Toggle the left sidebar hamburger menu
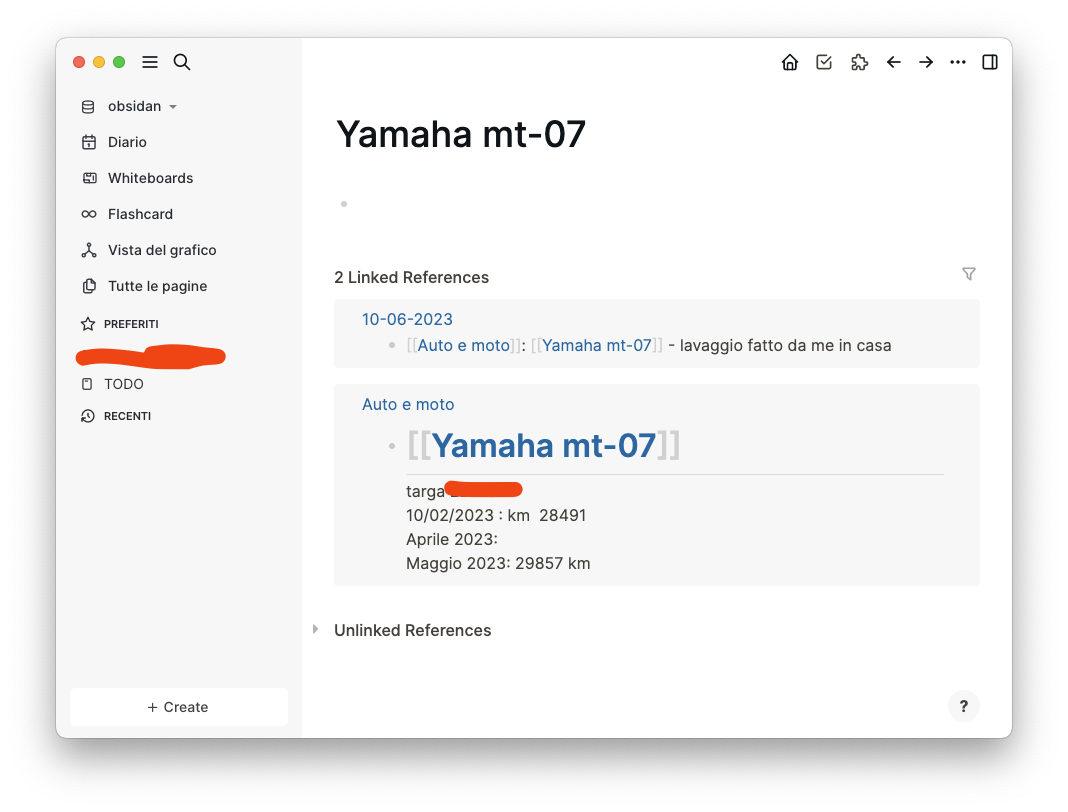Viewport: 1068px width, 812px height. pos(150,62)
